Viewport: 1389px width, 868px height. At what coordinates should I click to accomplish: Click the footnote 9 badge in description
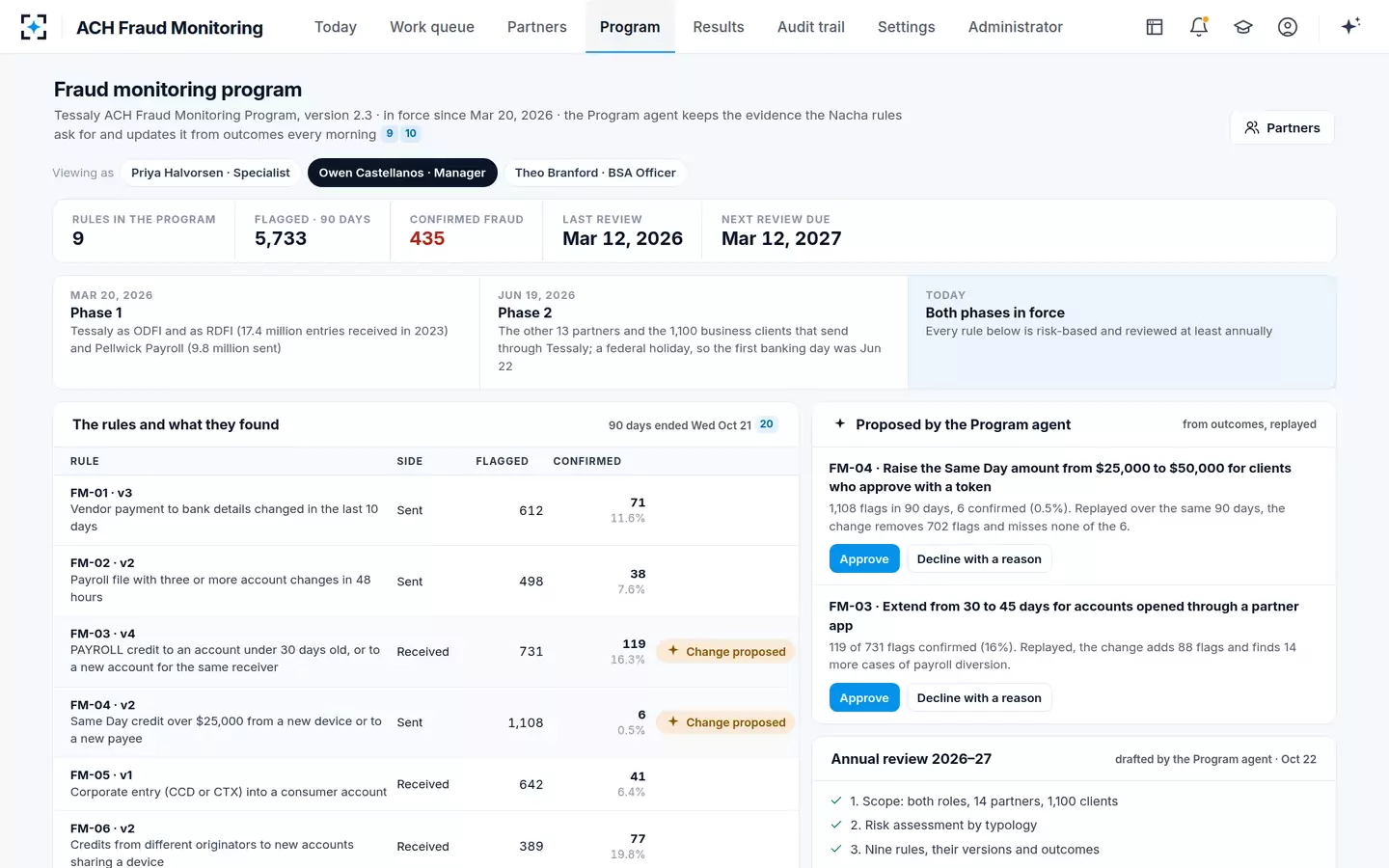[x=390, y=134]
